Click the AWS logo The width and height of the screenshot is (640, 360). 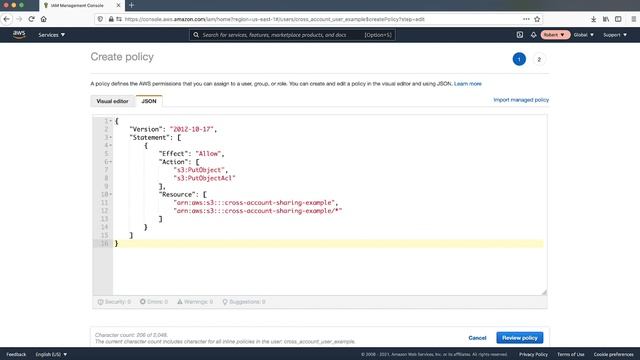tap(19, 35)
